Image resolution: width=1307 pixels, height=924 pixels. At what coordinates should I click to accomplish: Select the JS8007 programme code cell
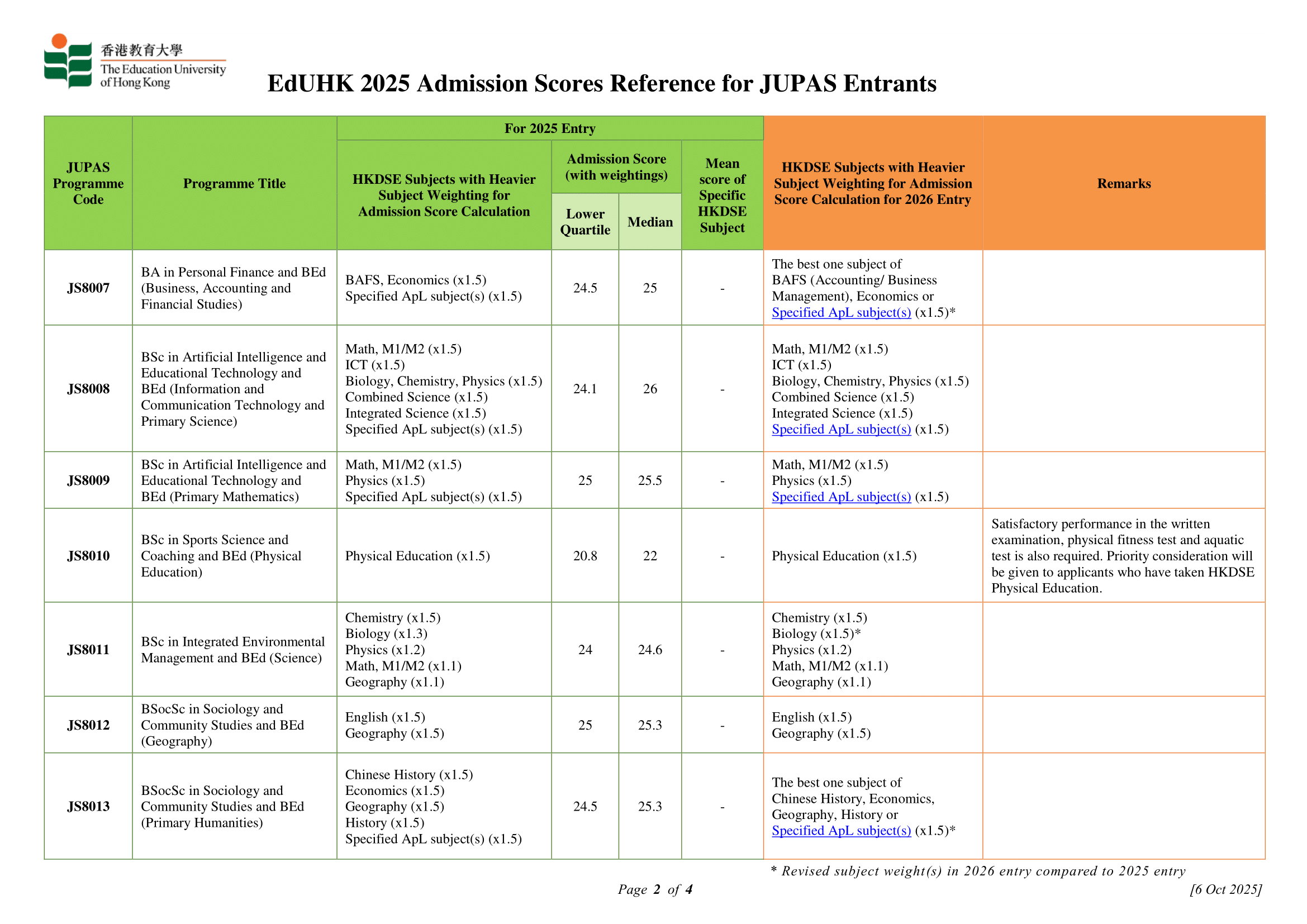click(x=88, y=288)
